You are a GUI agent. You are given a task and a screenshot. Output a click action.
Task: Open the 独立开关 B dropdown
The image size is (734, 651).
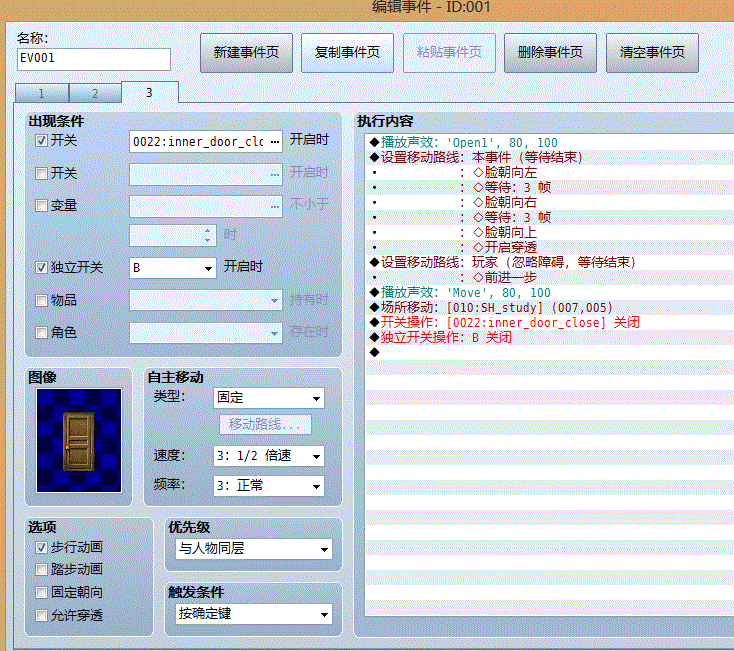173,268
